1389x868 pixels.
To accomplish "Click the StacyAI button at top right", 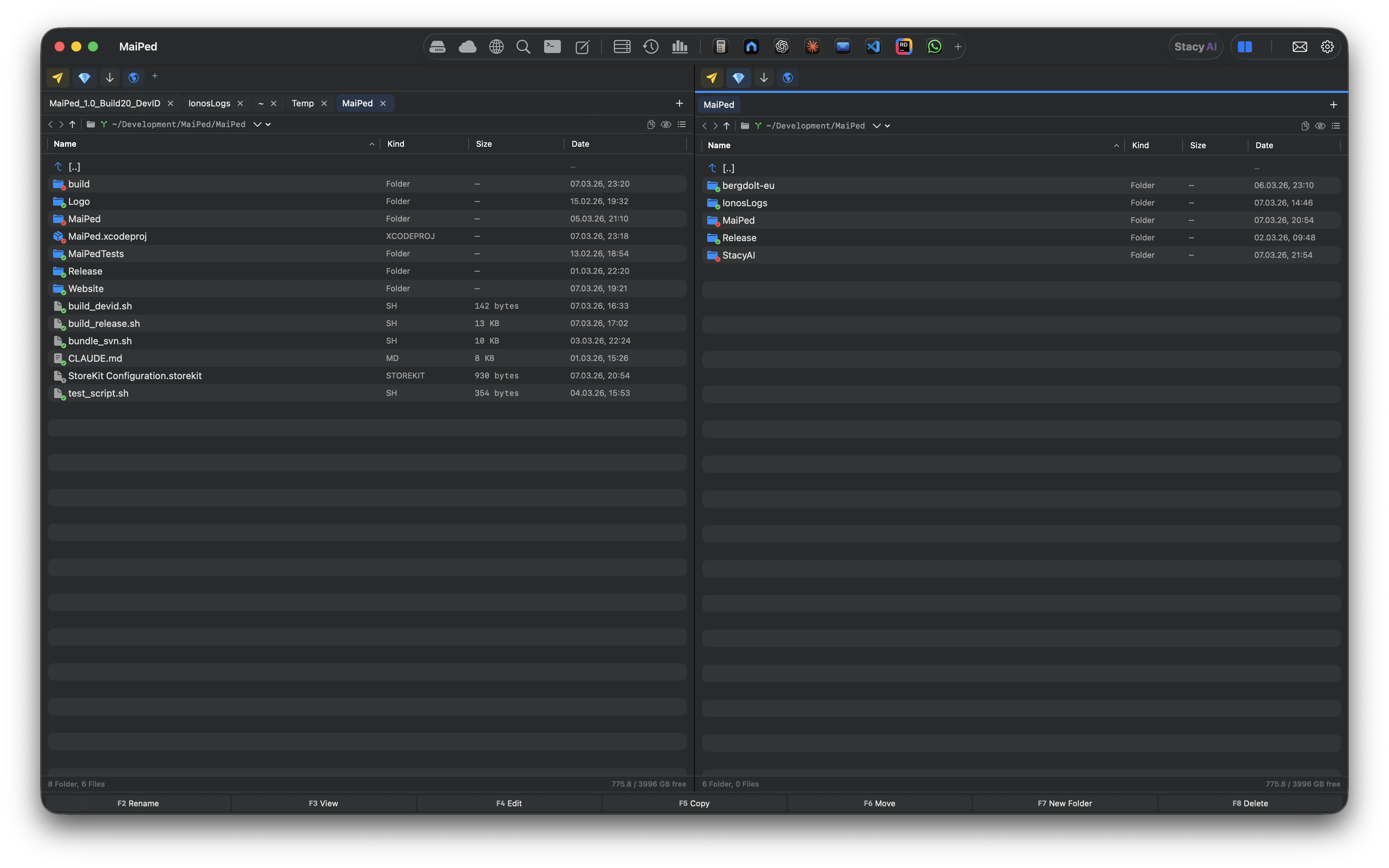I will pyautogui.click(x=1195, y=46).
